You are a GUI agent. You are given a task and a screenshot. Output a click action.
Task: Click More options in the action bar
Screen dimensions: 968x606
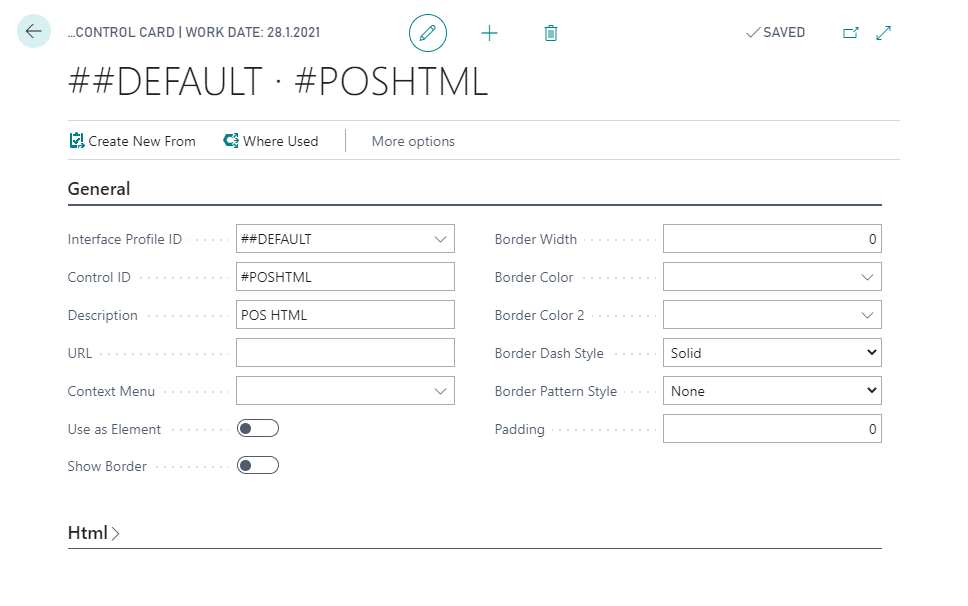click(x=413, y=141)
